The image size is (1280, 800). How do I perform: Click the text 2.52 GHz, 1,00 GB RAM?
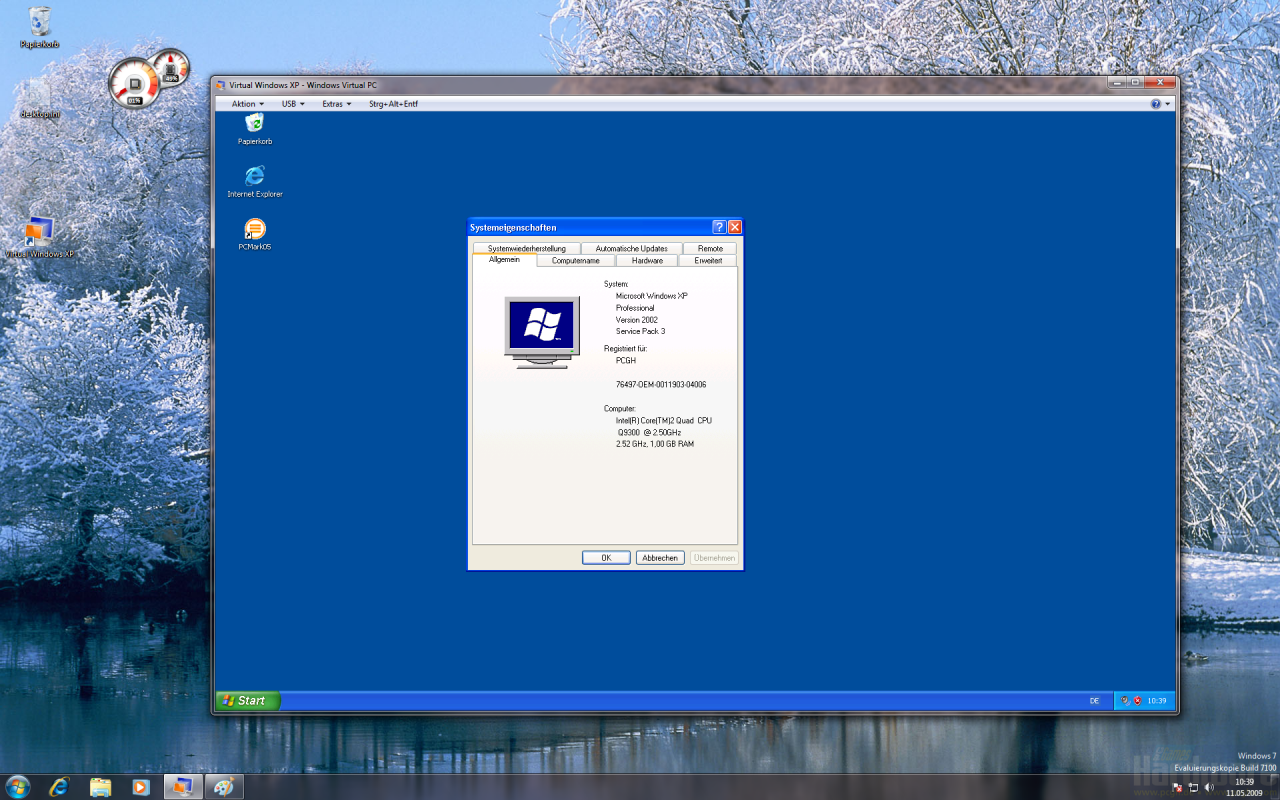coord(655,443)
